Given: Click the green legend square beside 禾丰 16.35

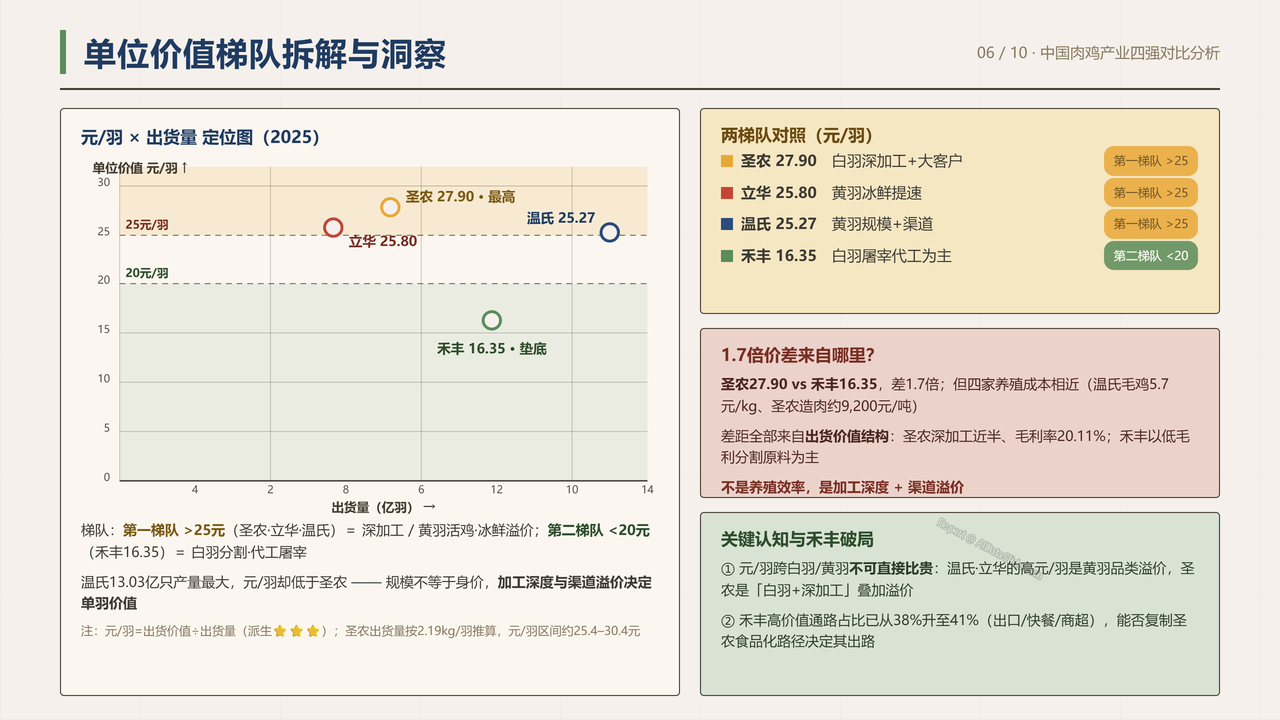Looking at the screenshot, I should point(727,256).
